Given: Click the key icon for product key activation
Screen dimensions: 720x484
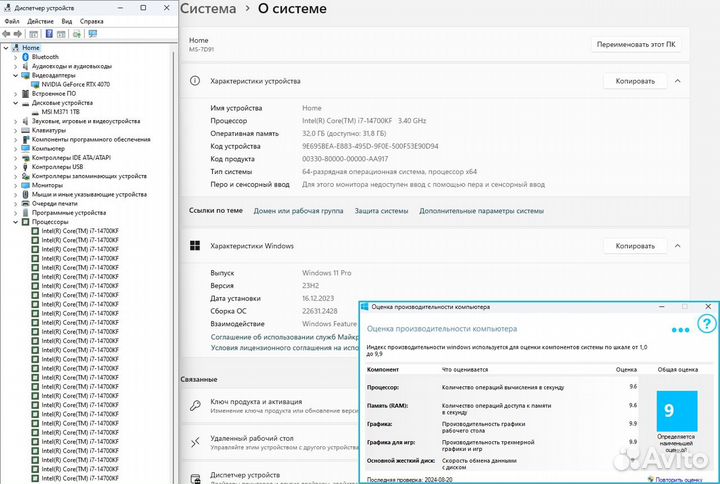Looking at the screenshot, I should (196, 406).
